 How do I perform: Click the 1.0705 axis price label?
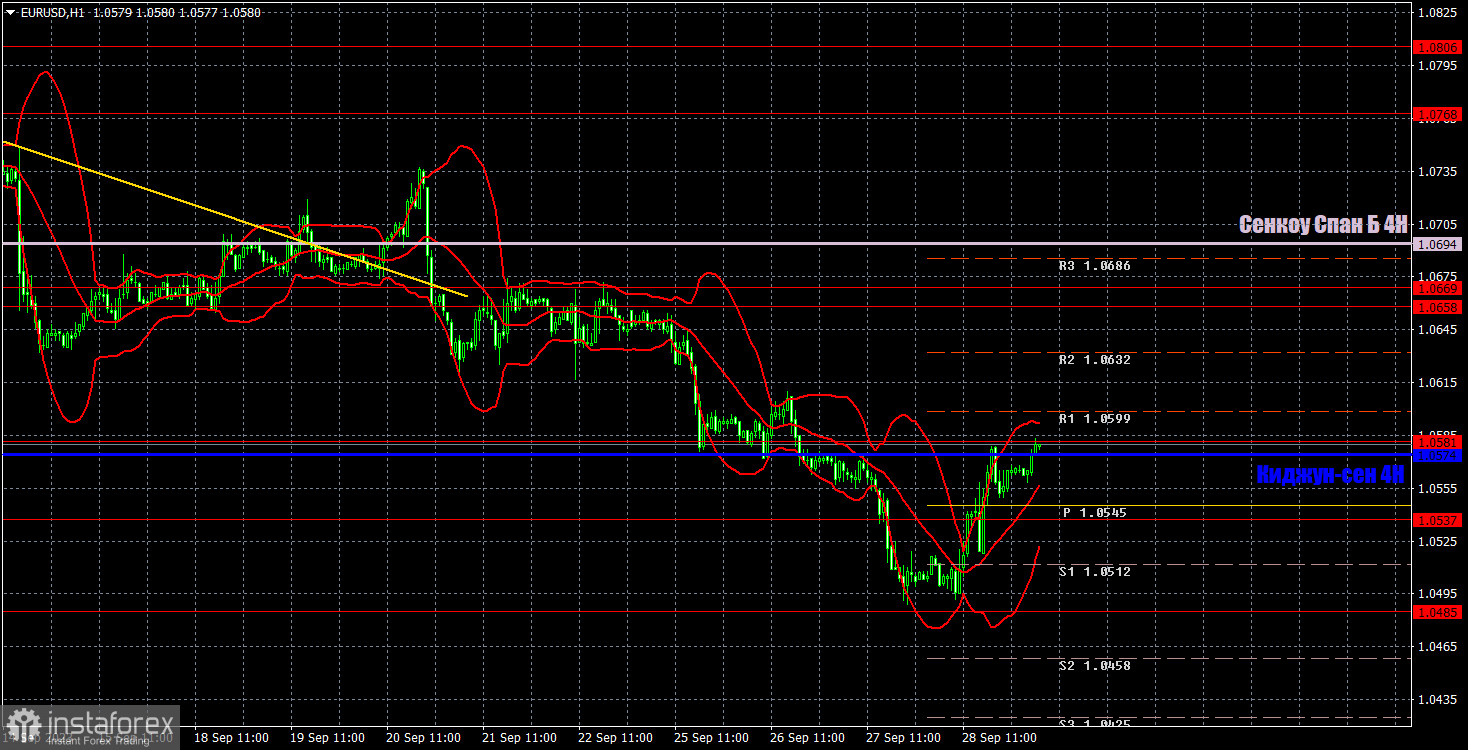point(1439,225)
